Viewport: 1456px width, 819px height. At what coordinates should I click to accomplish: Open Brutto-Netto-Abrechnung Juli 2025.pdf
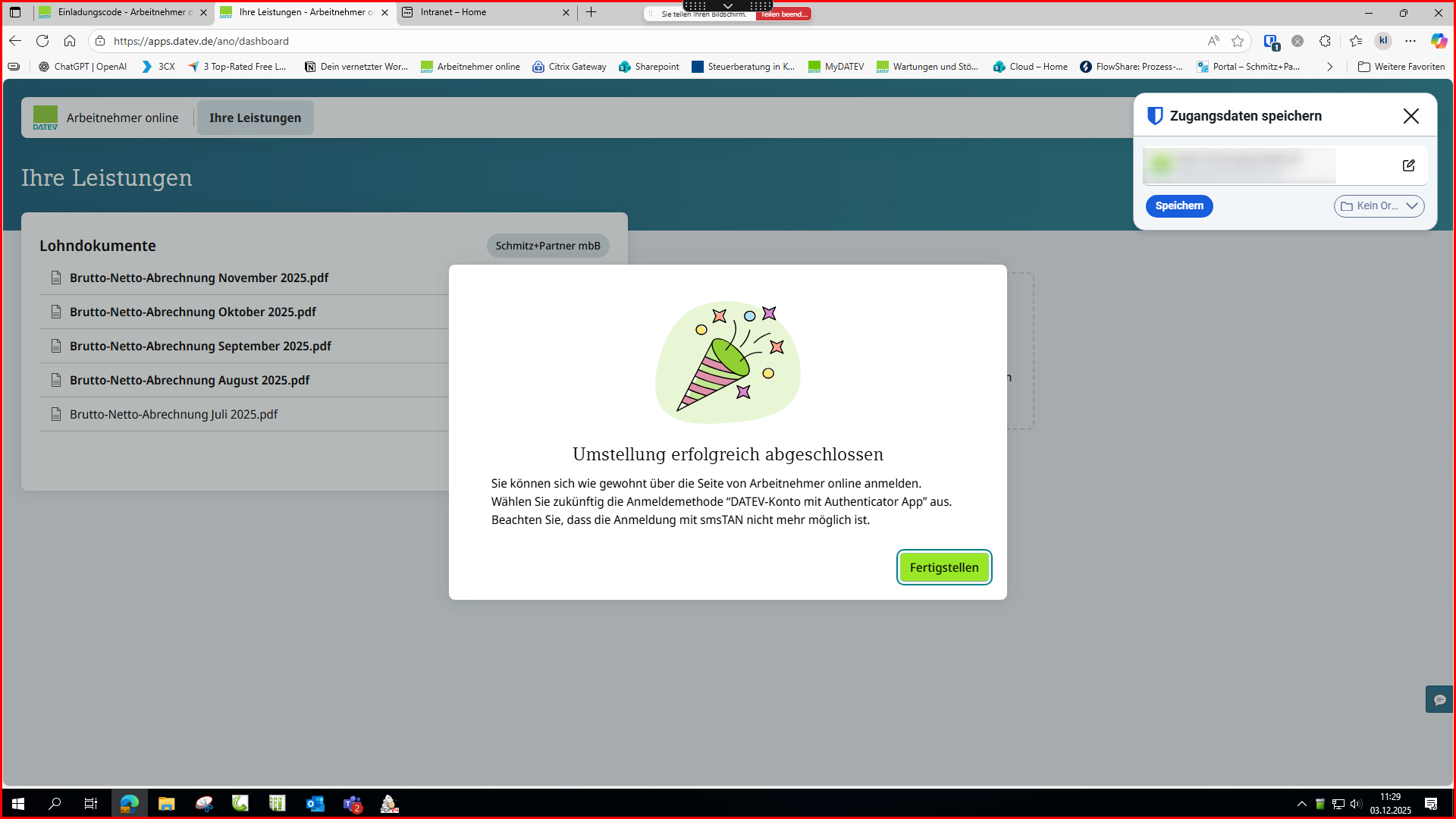(174, 414)
